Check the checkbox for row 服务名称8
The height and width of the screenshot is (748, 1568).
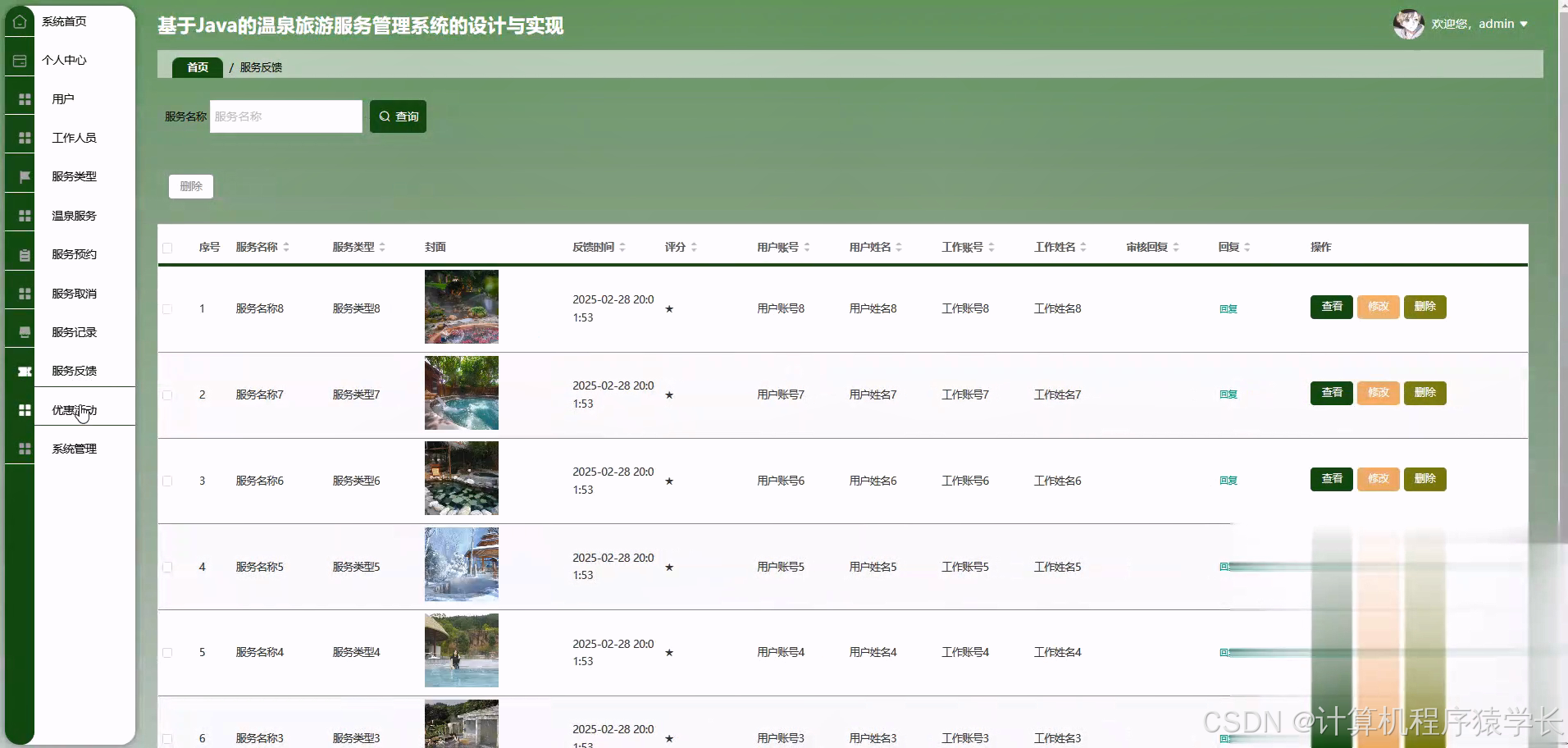167,309
